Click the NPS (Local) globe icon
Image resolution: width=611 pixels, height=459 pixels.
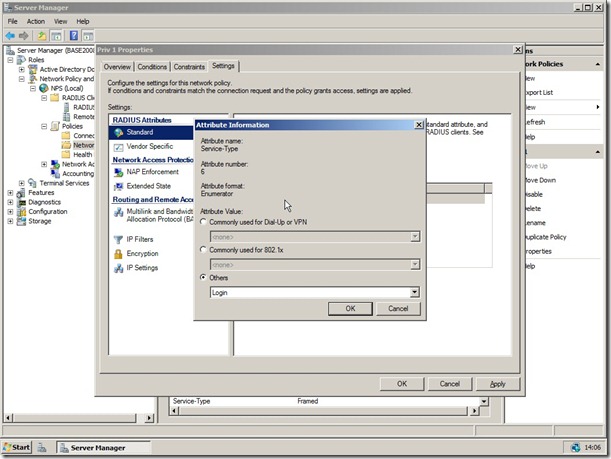[x=44, y=88]
